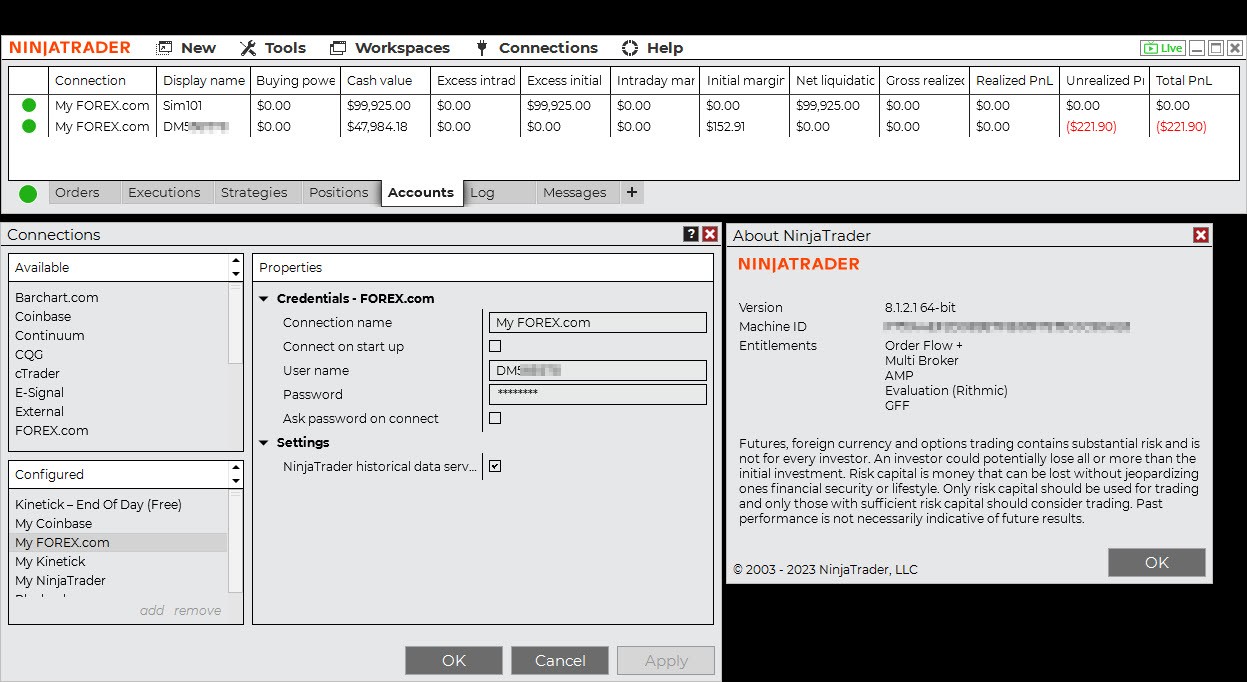Click OK in About NinjaTrader dialog

[x=1157, y=562]
